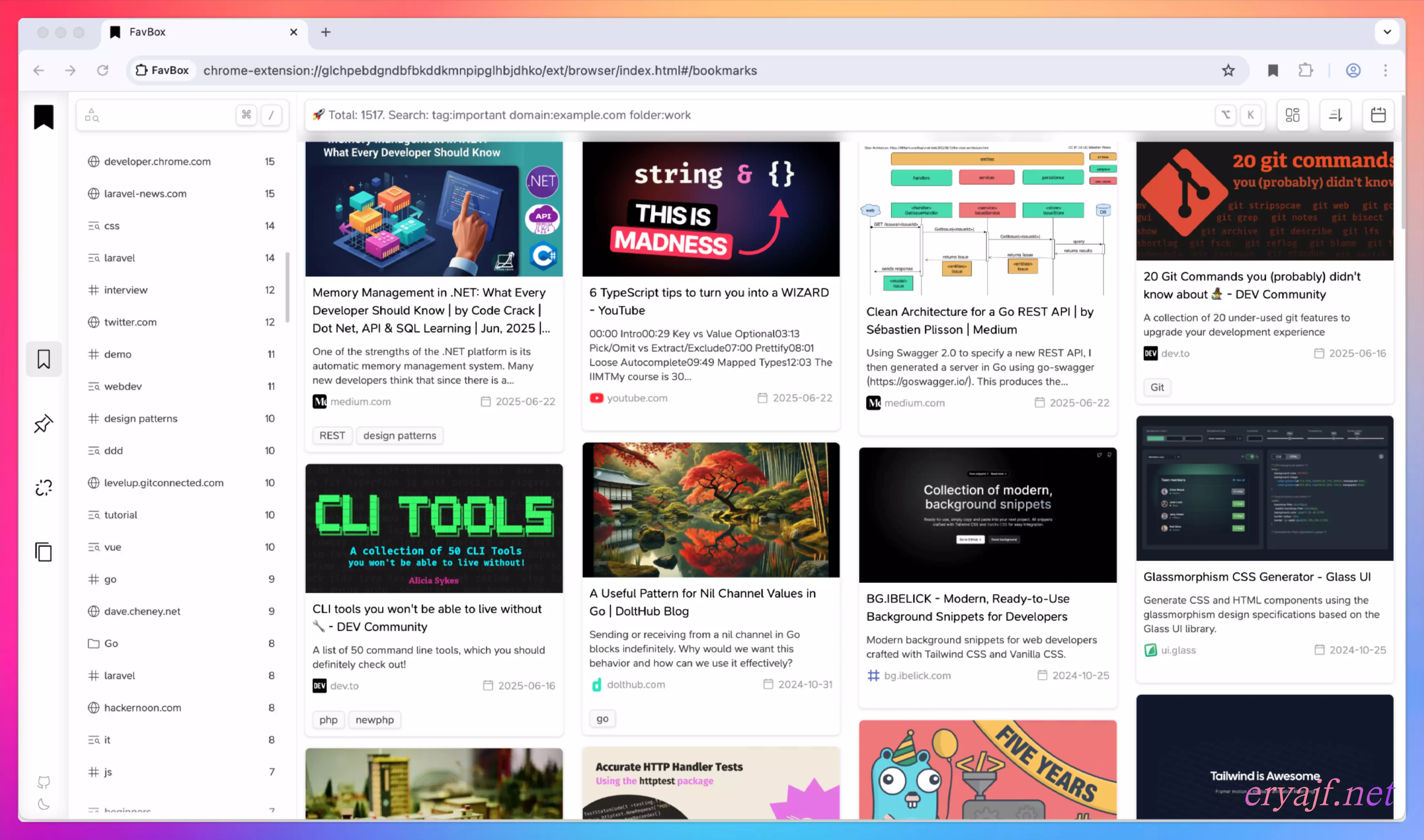Open Clean Architecture for a Go REST API title
The width and height of the screenshot is (1424, 840).
[x=980, y=320]
